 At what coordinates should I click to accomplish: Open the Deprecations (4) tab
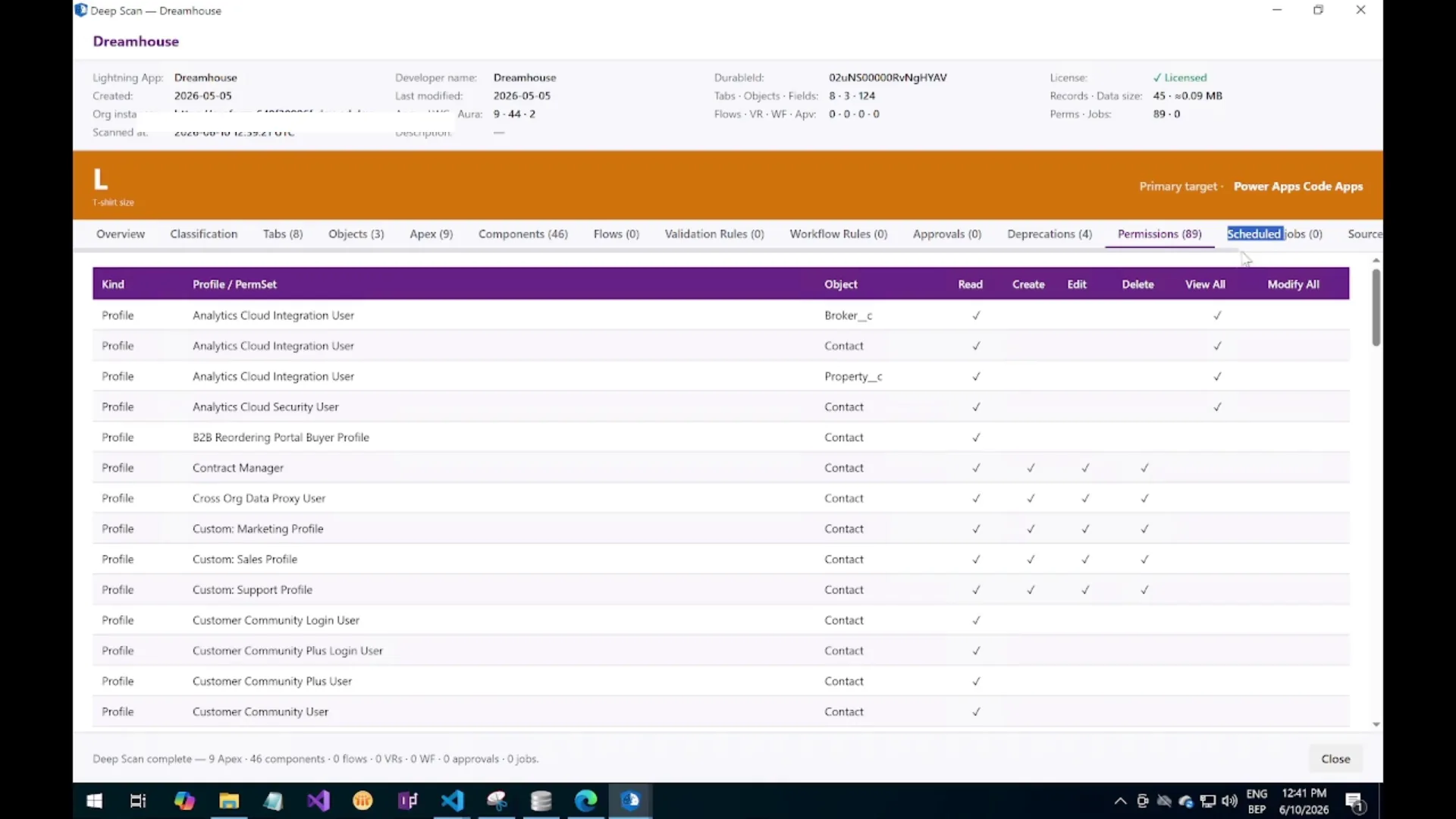click(1050, 234)
